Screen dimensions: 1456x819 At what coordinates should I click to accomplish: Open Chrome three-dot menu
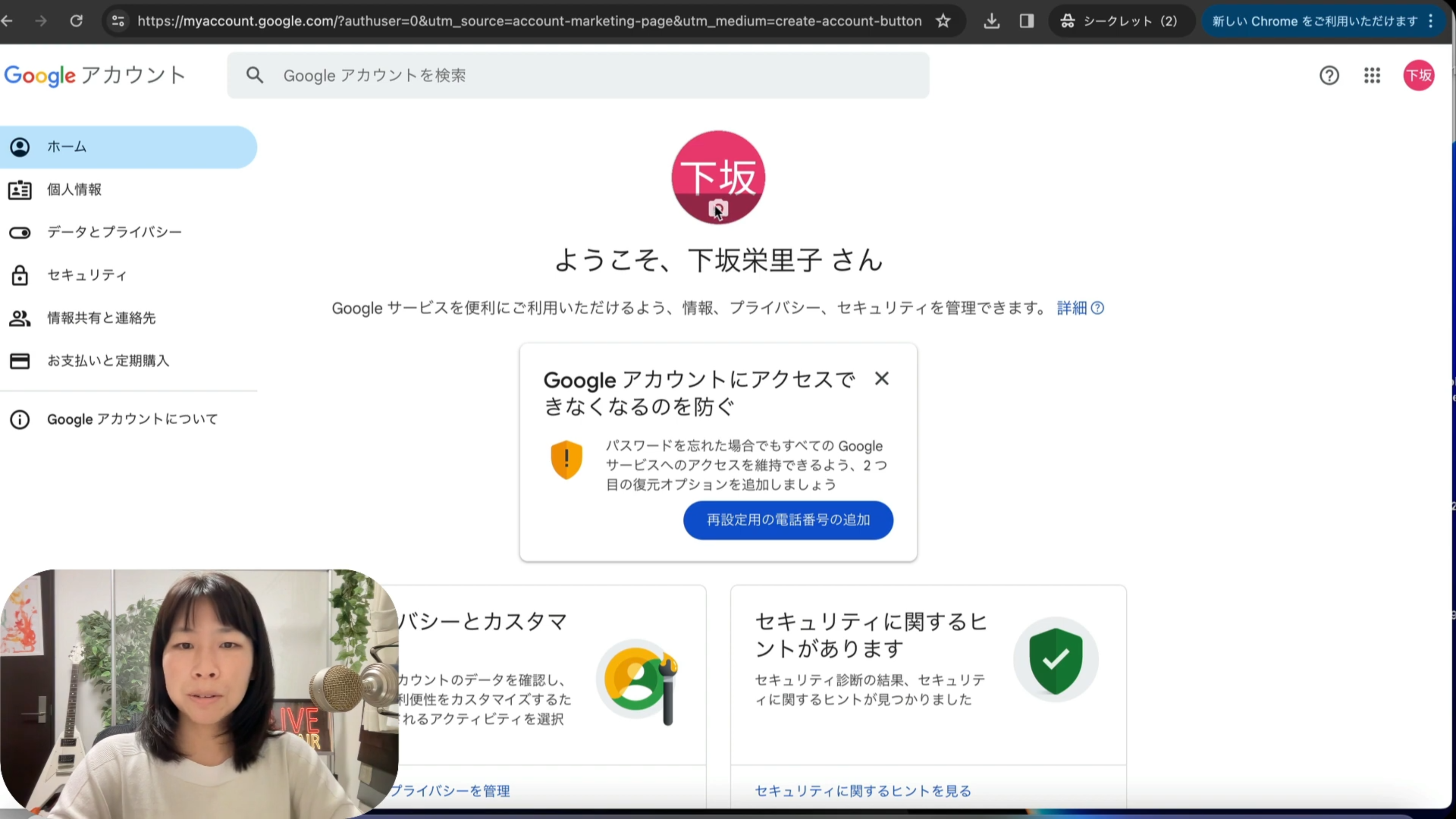click(x=1431, y=21)
